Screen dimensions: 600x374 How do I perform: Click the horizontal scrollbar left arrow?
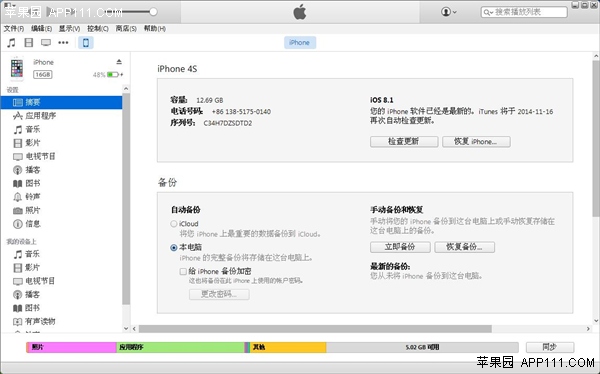point(134,328)
